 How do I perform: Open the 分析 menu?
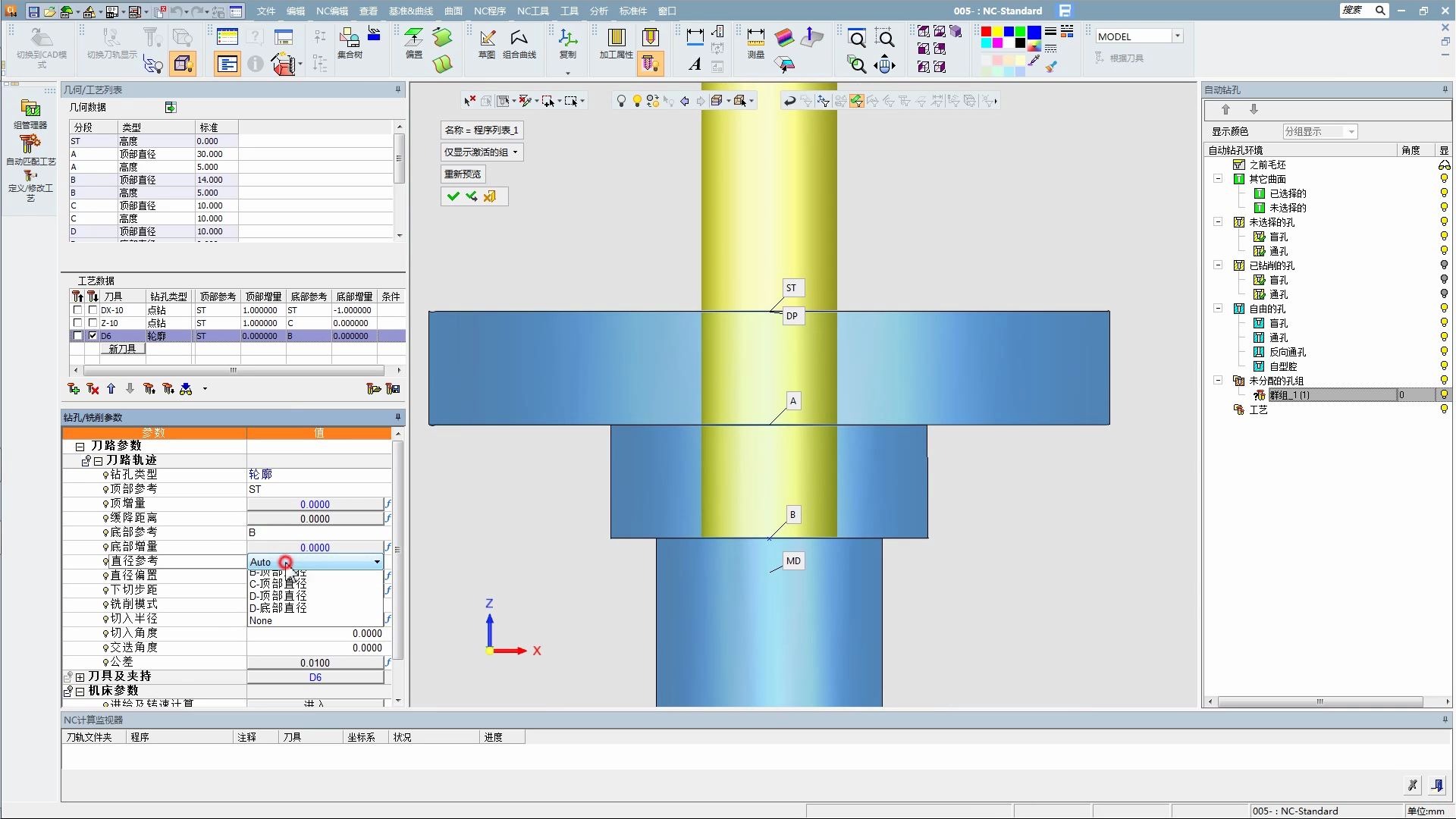click(598, 11)
